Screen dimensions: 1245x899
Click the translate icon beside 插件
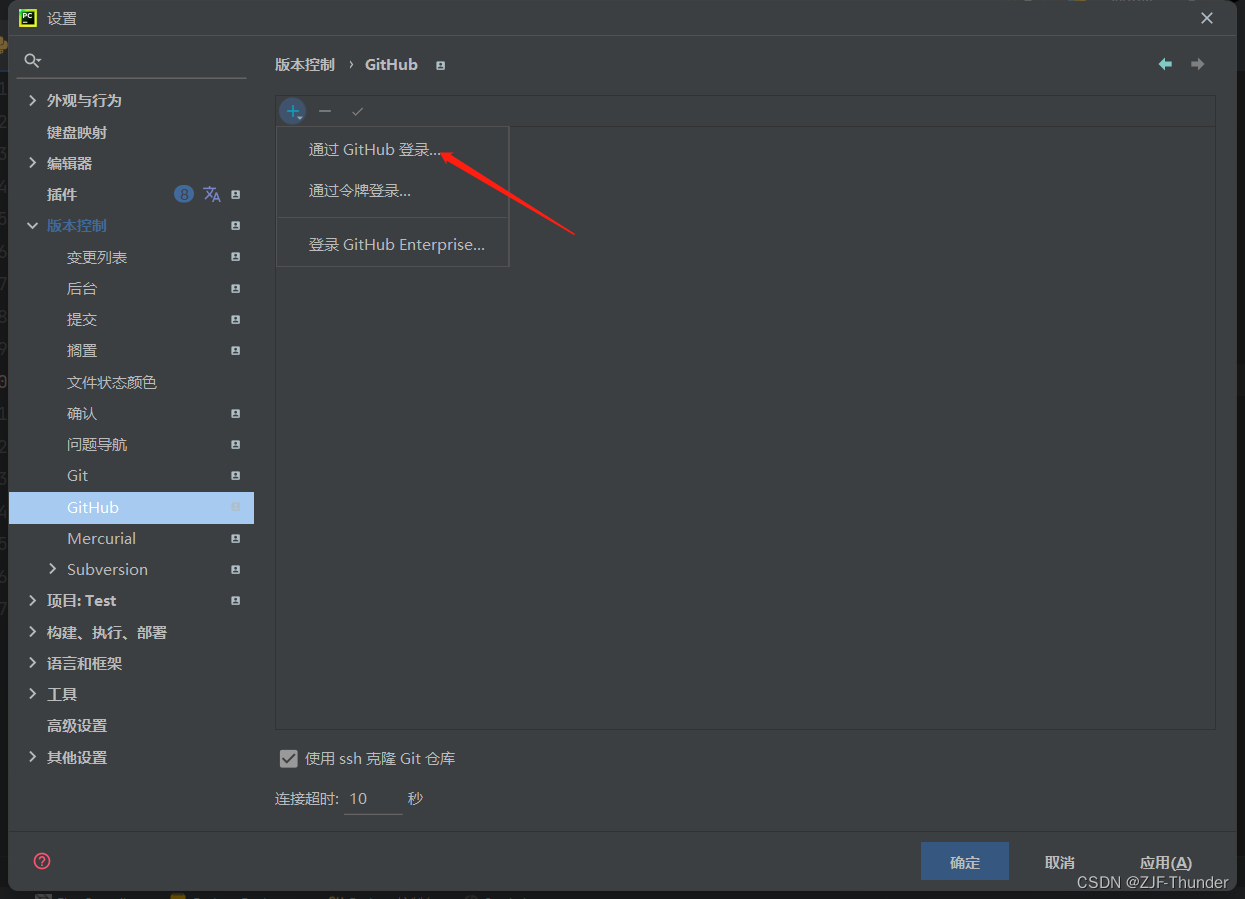point(212,194)
